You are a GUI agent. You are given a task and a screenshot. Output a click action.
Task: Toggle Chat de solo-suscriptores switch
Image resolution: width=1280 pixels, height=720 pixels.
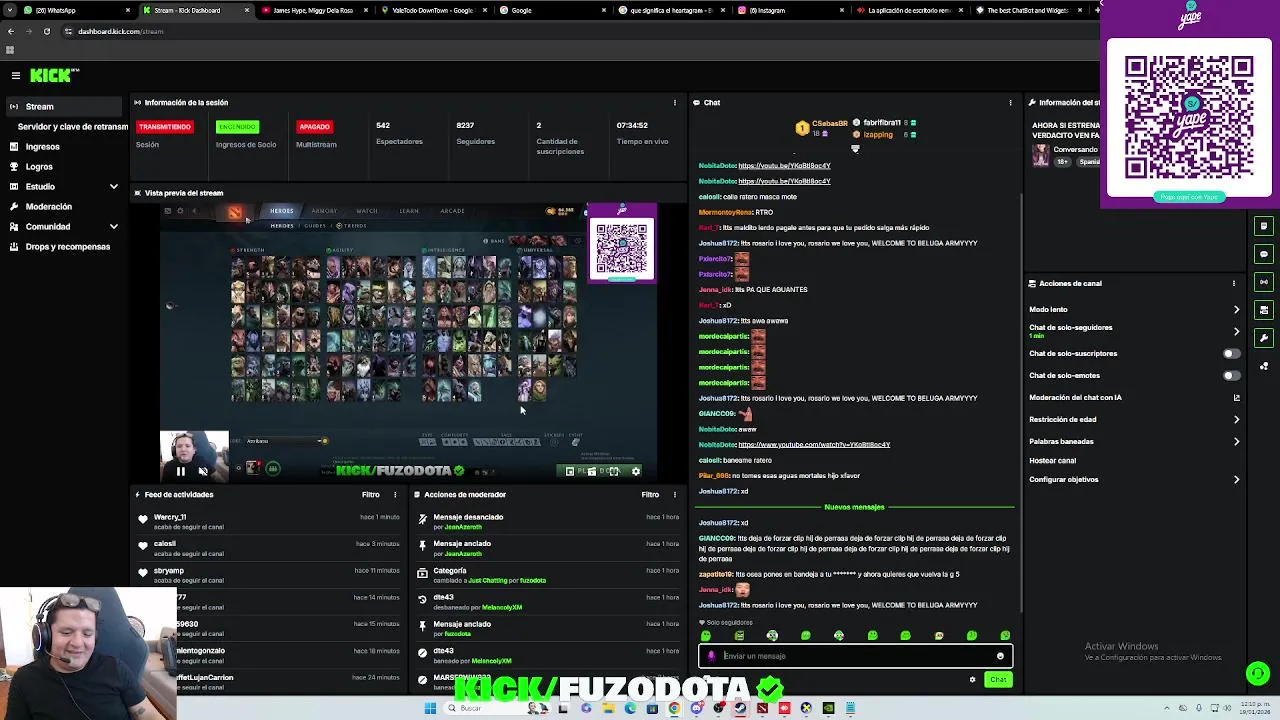(1232, 353)
